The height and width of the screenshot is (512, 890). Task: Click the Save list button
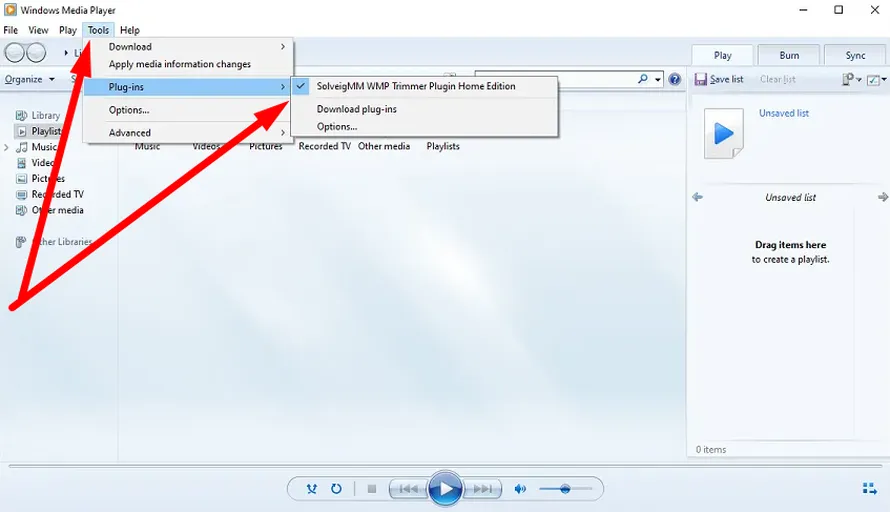coord(719,79)
